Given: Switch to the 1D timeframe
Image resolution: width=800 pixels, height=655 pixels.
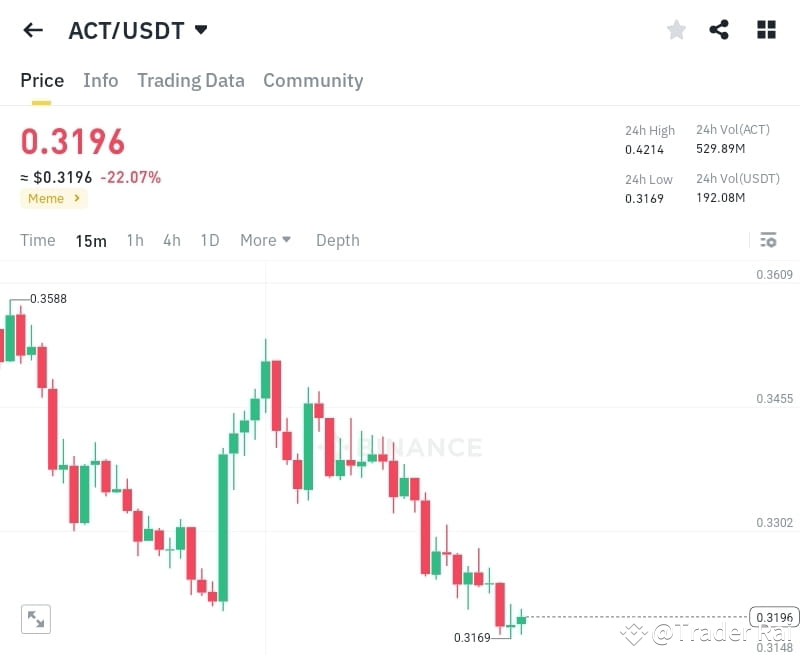Looking at the screenshot, I should click(x=210, y=240).
